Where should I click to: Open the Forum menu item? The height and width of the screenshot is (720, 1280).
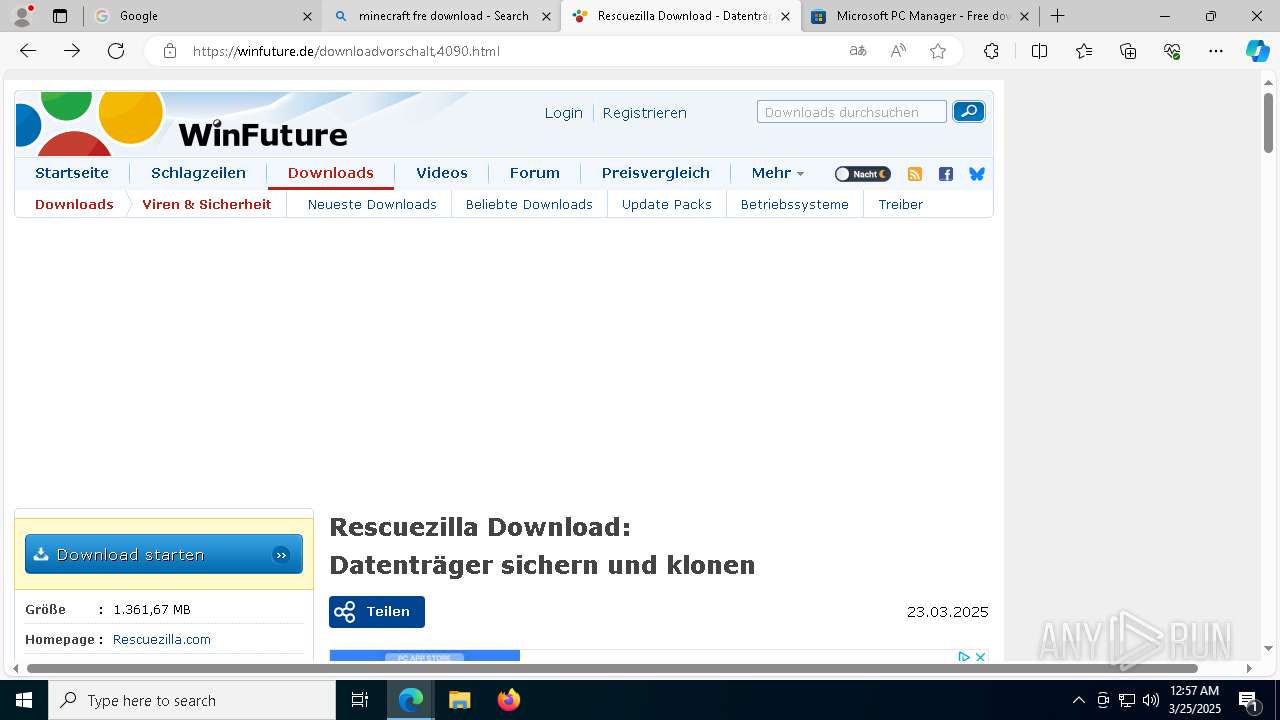535,173
